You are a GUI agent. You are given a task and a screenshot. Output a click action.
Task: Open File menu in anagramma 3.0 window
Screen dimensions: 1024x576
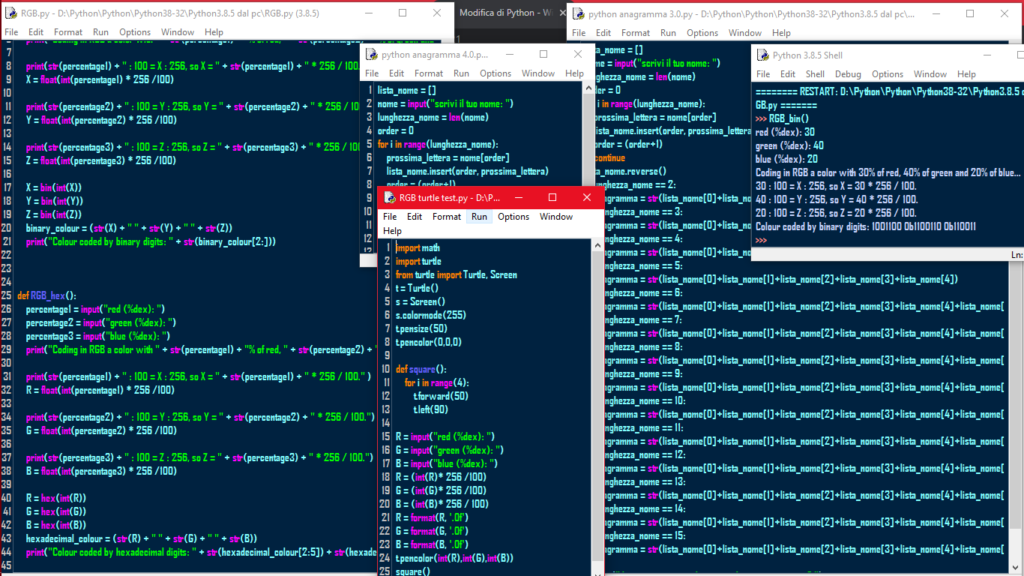[579, 33]
